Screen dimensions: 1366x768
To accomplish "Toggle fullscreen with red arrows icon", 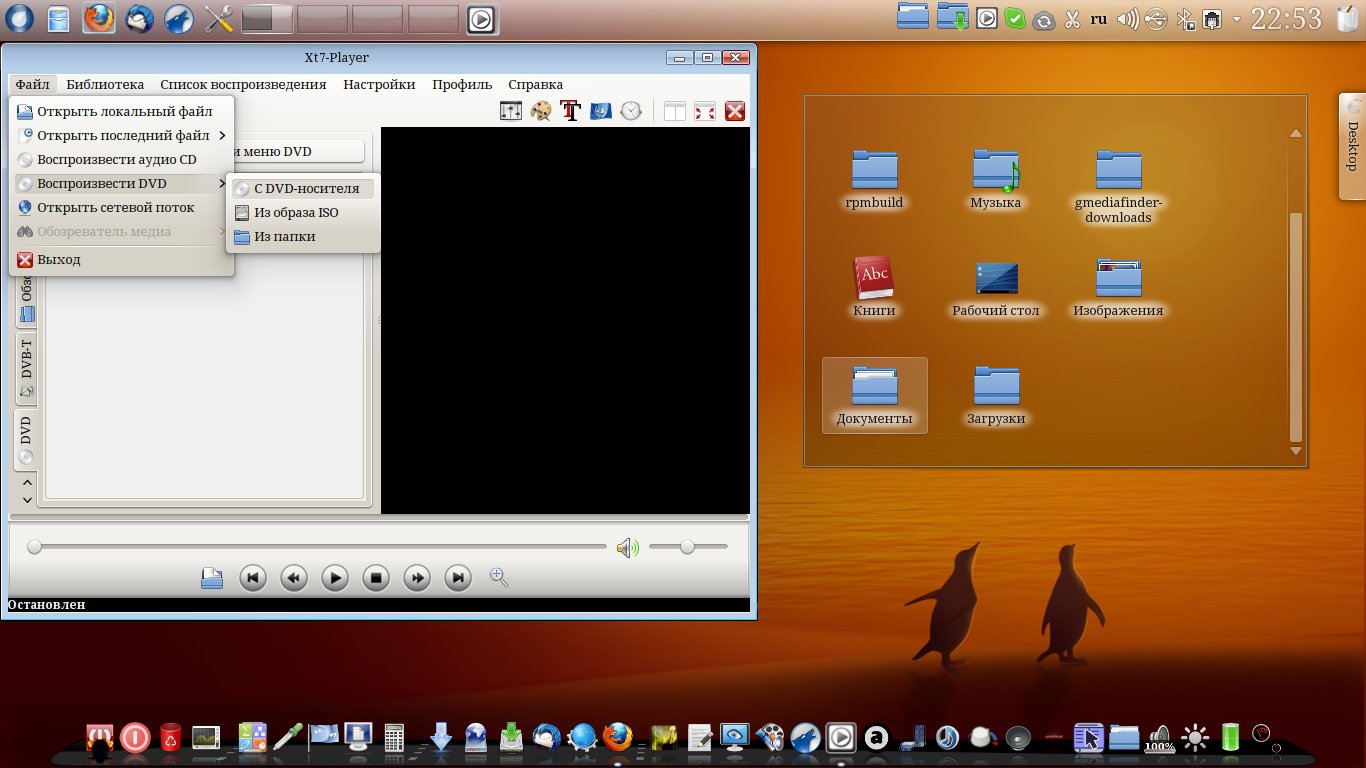I will tap(705, 111).
